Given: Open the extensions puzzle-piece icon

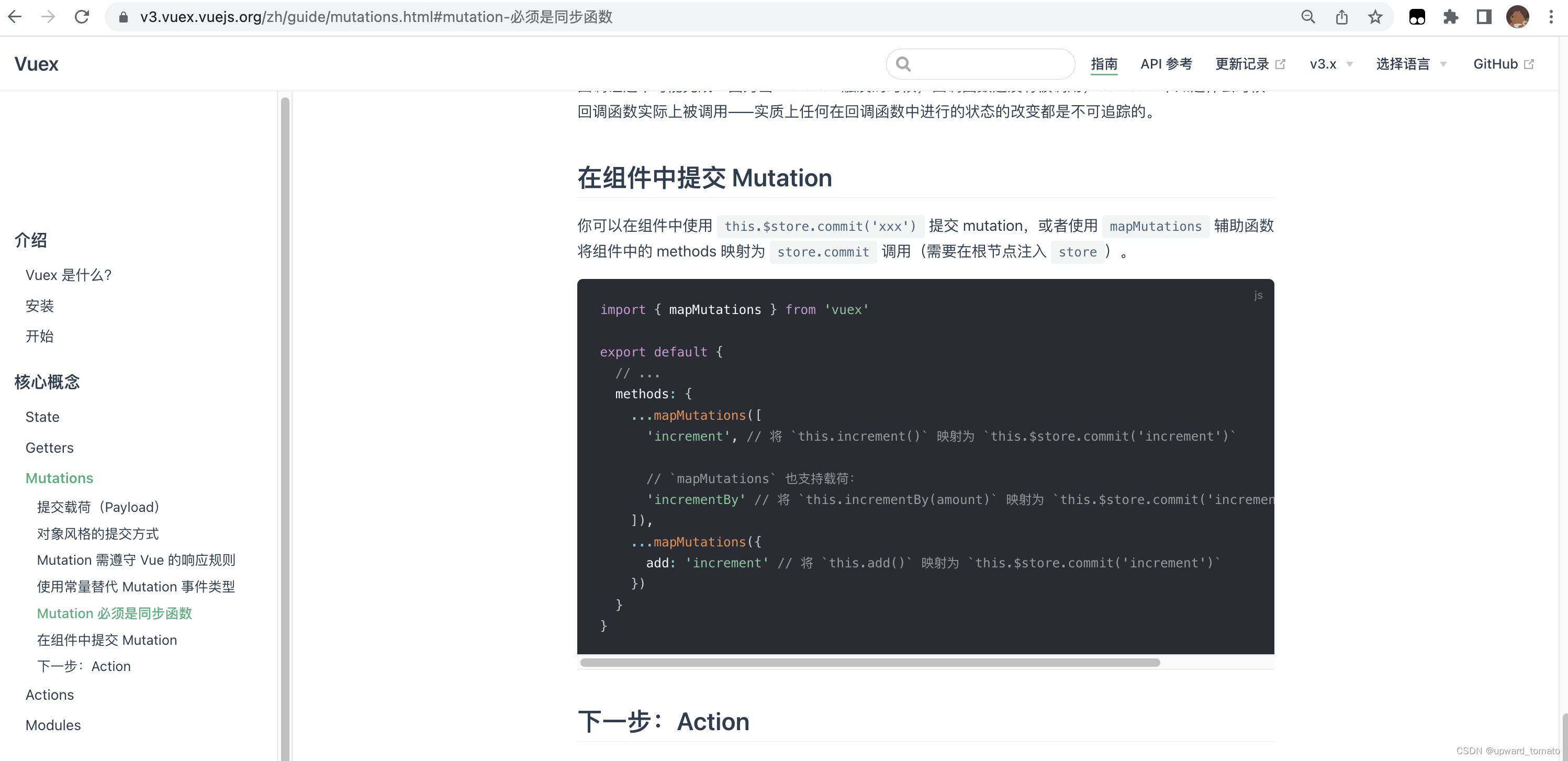Looking at the screenshot, I should point(1451,16).
